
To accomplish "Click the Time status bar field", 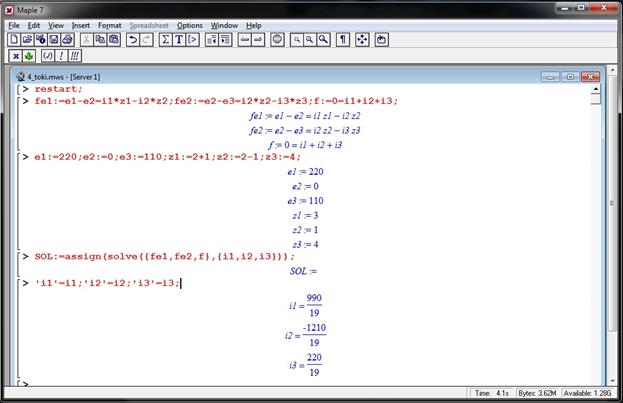I will tap(492, 393).
